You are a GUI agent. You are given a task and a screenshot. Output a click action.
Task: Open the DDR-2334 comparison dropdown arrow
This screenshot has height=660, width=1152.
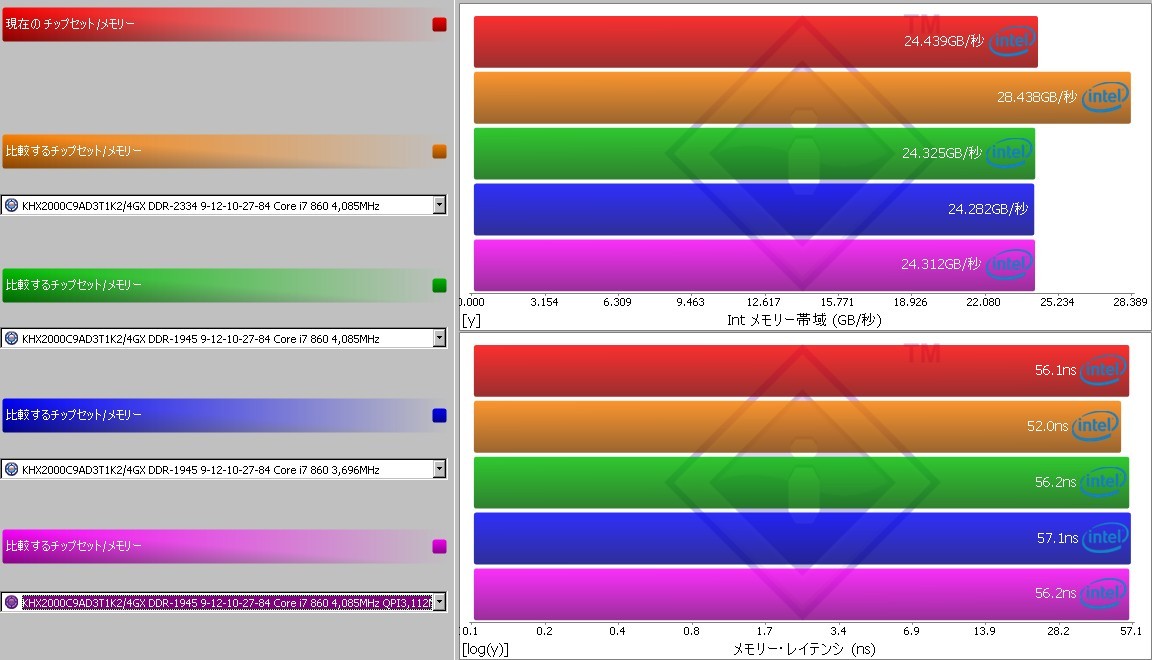[x=439, y=205]
